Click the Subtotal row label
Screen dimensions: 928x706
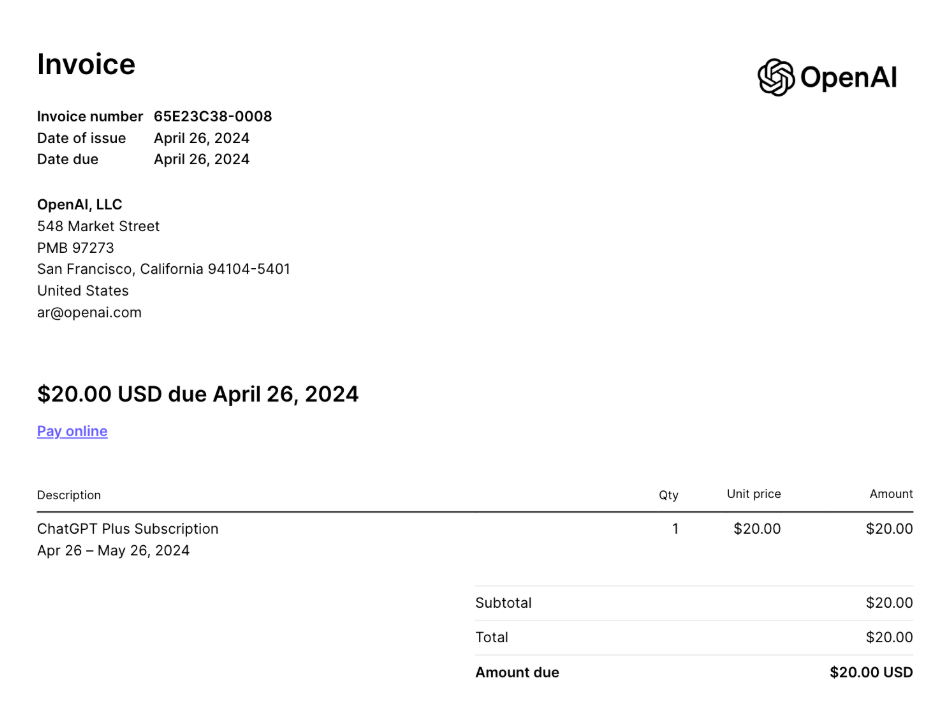[503, 603]
